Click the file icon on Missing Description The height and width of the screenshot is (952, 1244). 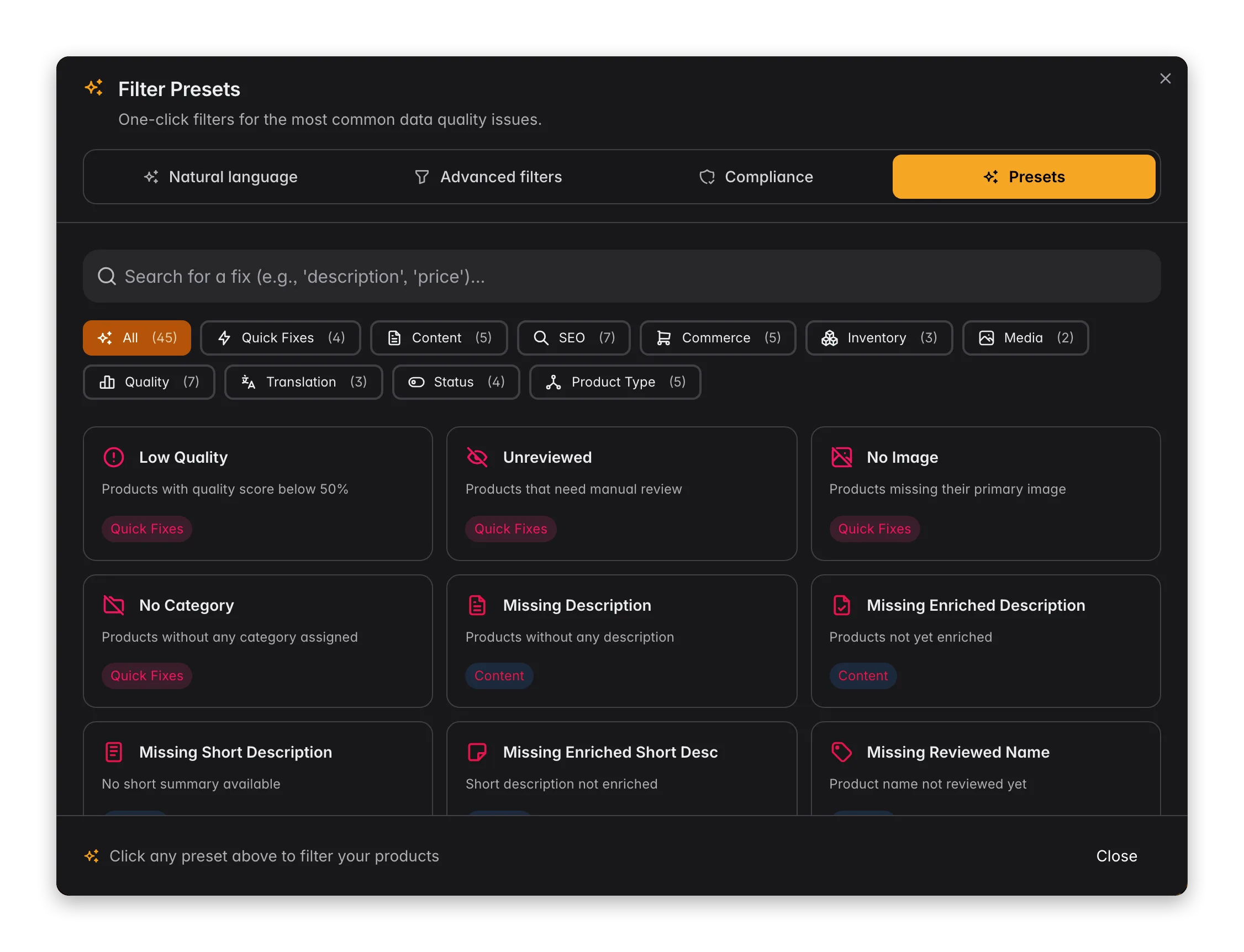(477, 605)
